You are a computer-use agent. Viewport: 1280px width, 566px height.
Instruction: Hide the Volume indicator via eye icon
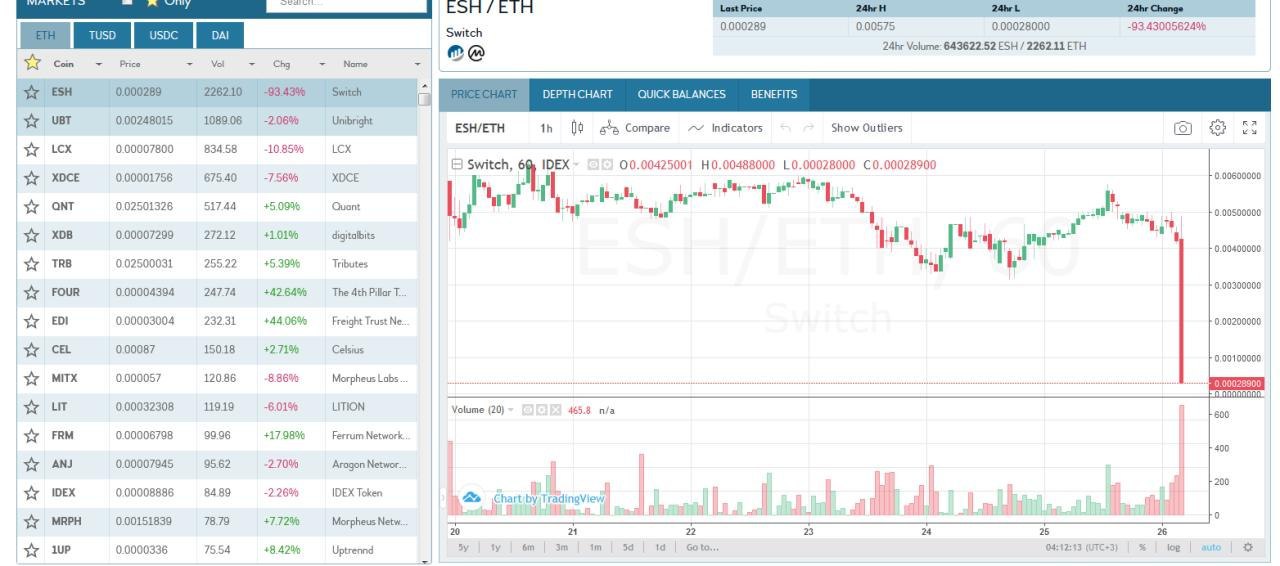click(528, 410)
